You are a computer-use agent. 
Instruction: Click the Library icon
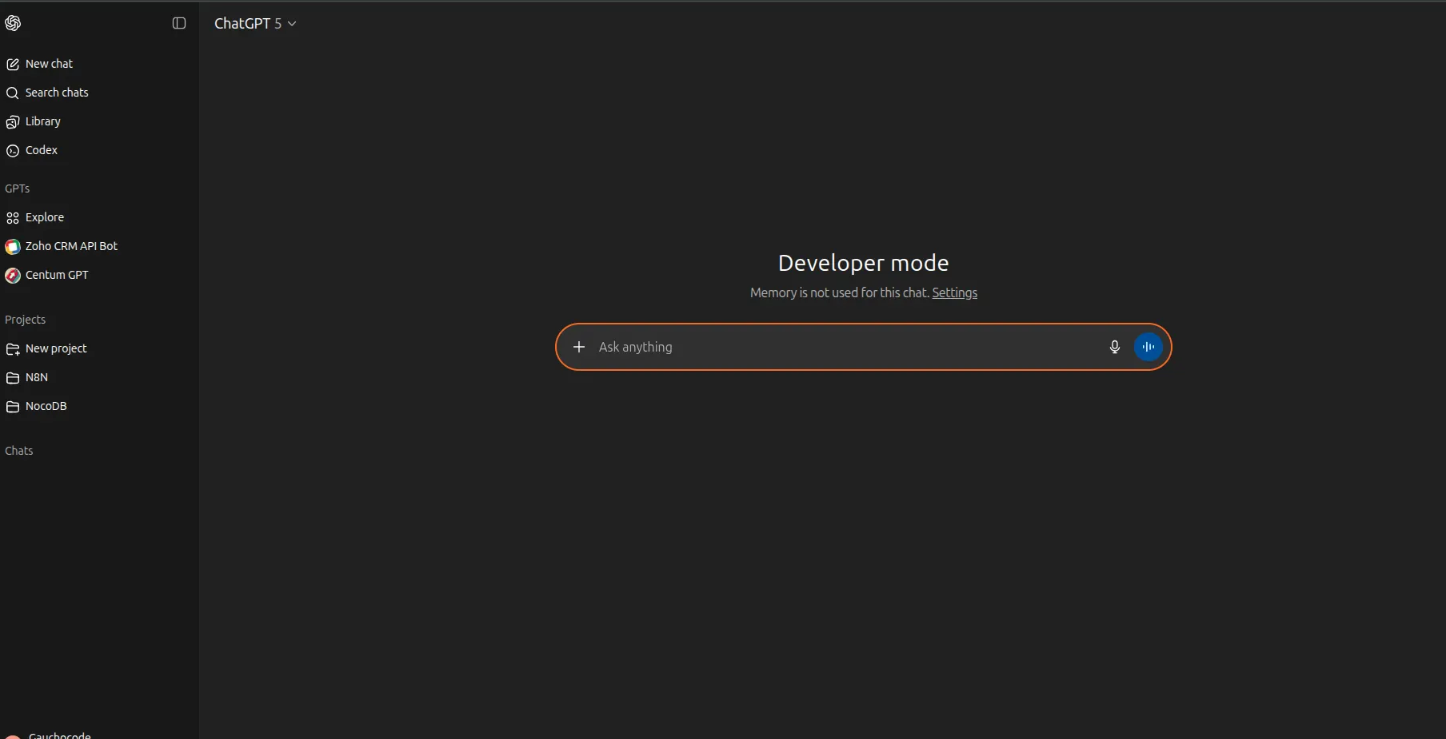coord(13,122)
